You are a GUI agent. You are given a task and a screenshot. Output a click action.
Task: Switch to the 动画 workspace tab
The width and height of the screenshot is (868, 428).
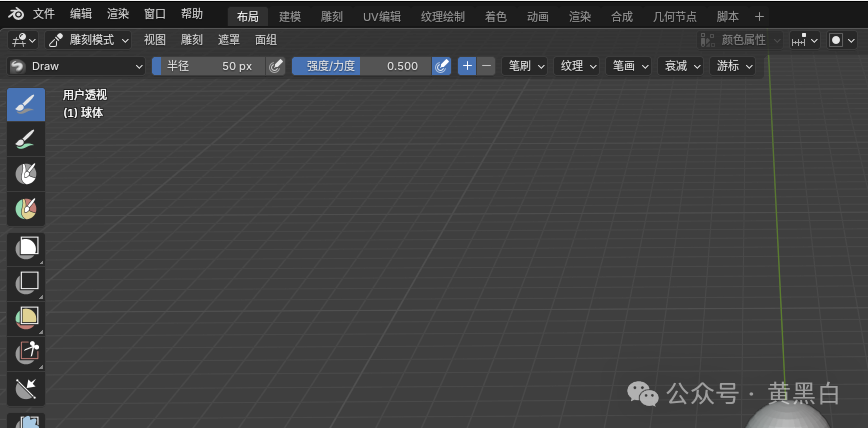[538, 17]
